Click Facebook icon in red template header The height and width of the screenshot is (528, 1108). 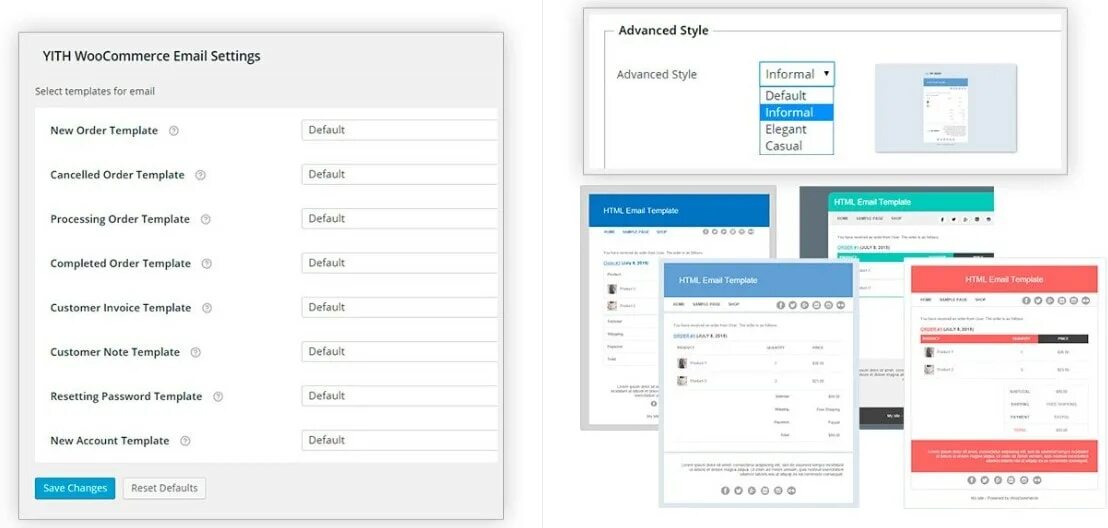(1027, 300)
